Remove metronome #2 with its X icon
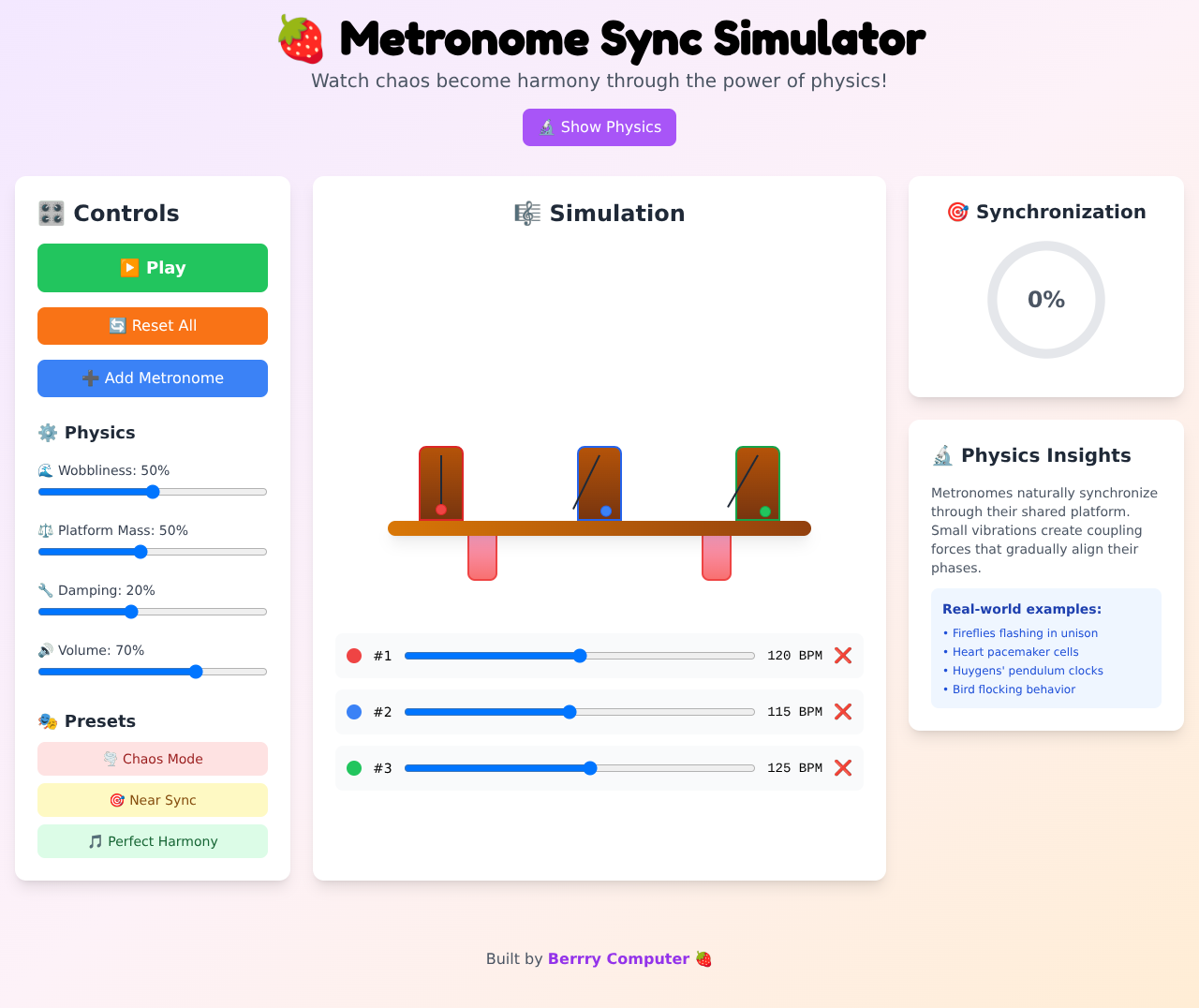 click(x=842, y=712)
